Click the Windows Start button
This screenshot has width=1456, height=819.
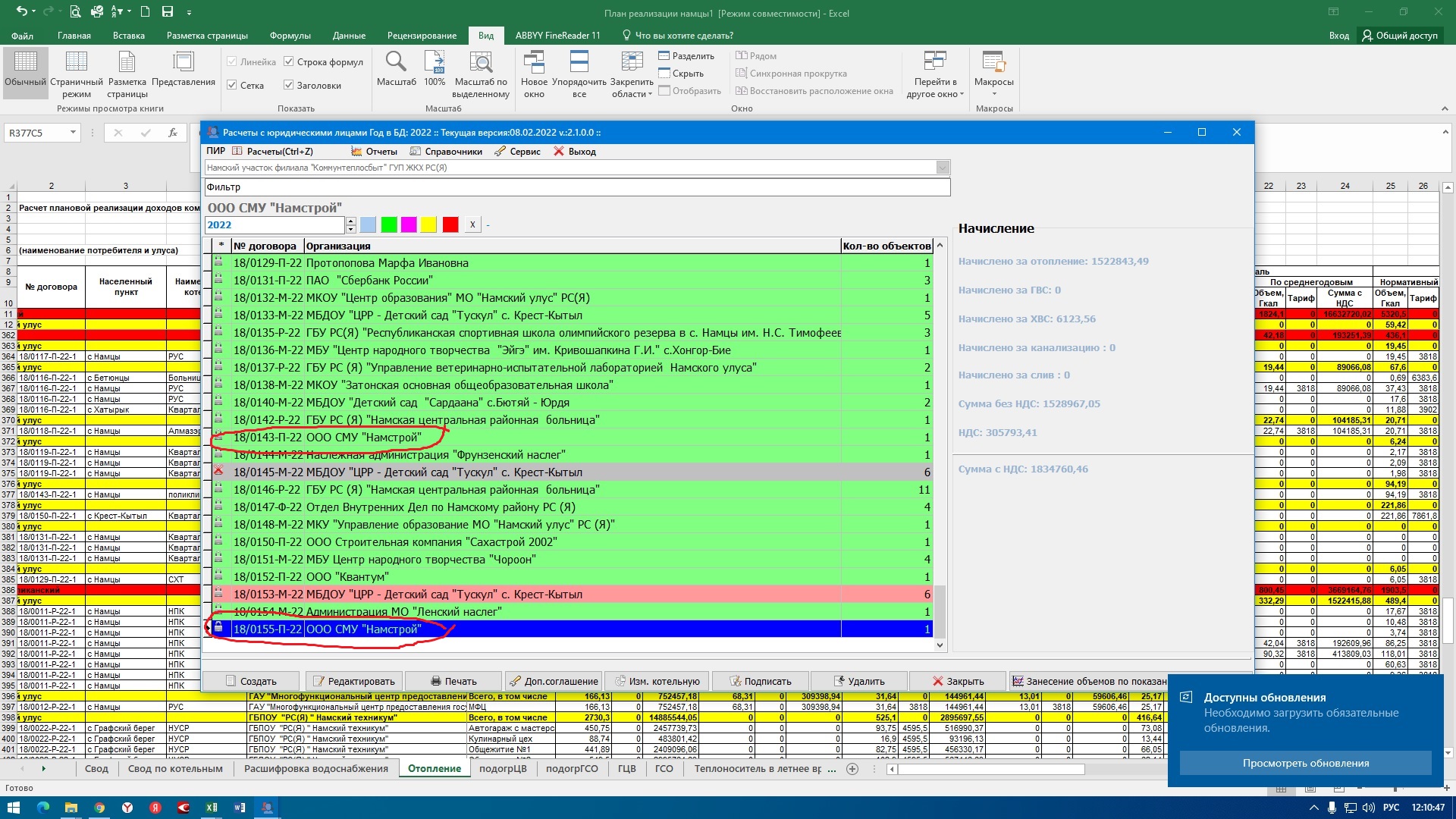pyautogui.click(x=14, y=808)
